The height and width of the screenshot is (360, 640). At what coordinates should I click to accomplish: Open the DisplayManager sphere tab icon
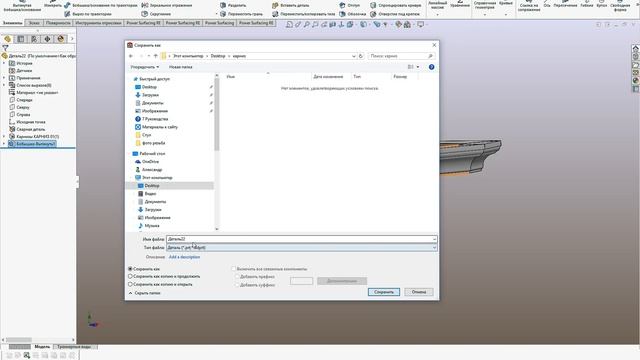[61, 39]
